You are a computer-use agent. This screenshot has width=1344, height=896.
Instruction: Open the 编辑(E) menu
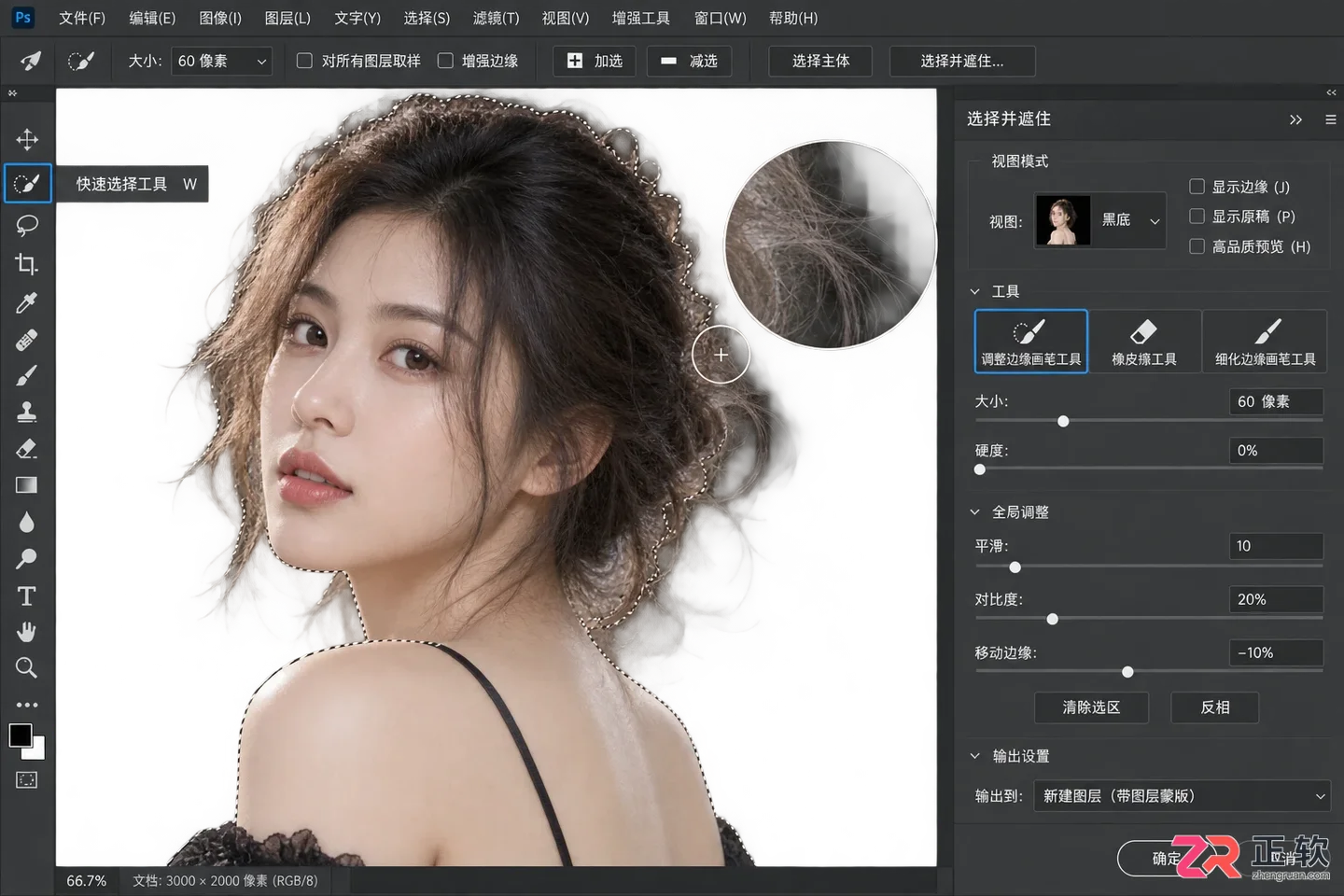152,18
